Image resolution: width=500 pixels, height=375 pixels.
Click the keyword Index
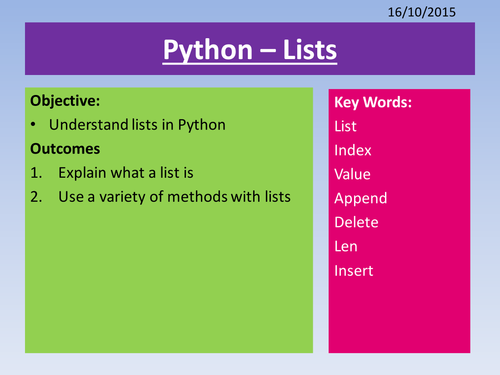point(353,150)
